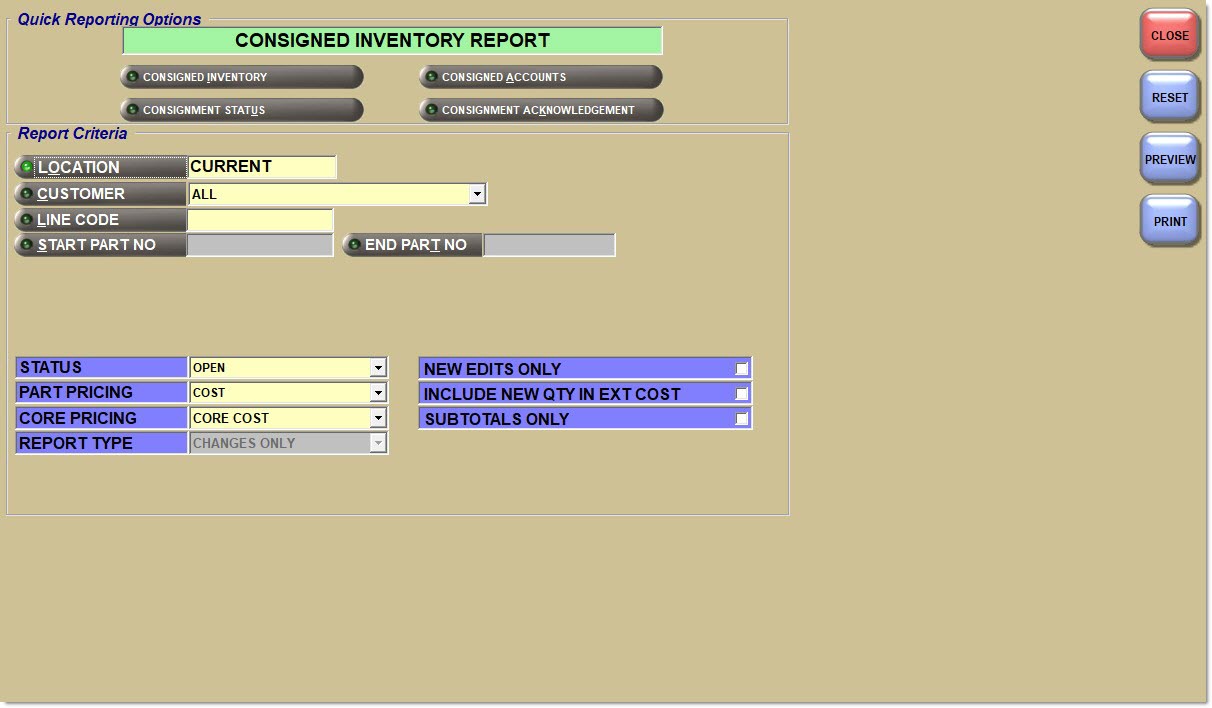Toggle the SUBTOTALS ONLY checkbox

pos(741,418)
